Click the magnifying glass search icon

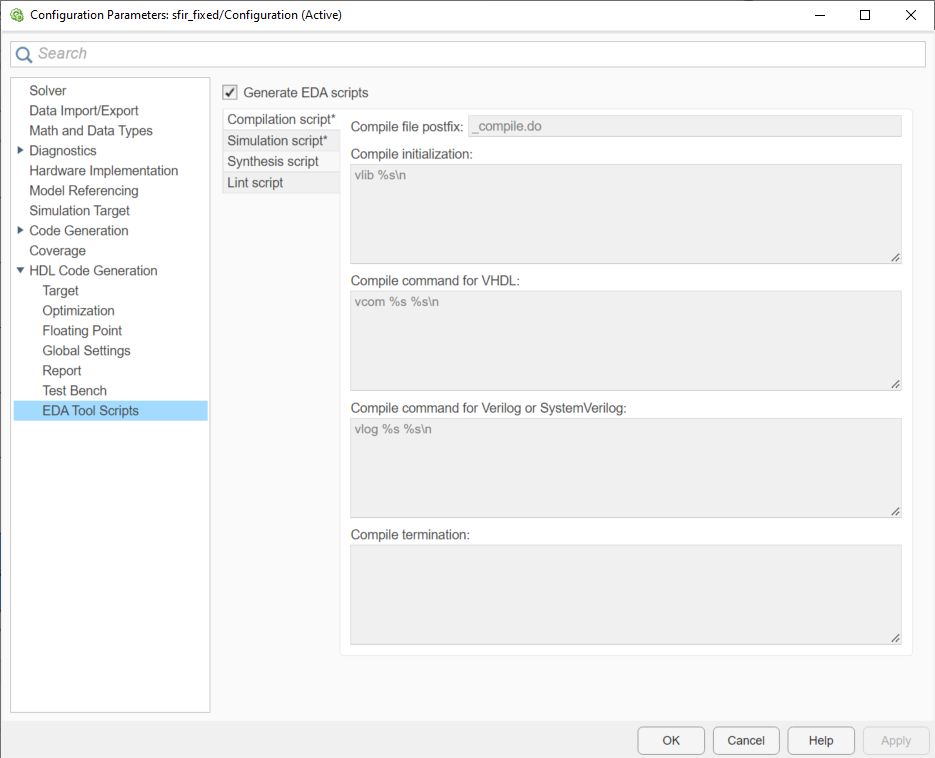click(24, 54)
